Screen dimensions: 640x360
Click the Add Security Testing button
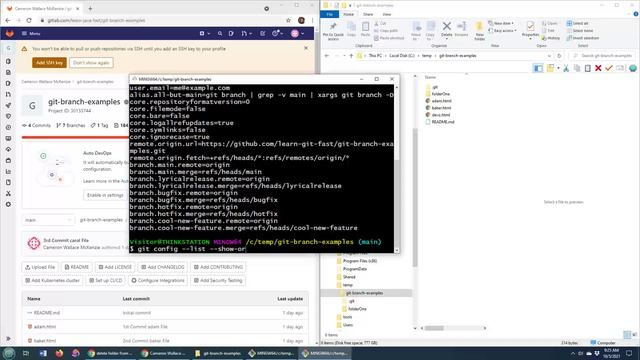click(x=218, y=281)
